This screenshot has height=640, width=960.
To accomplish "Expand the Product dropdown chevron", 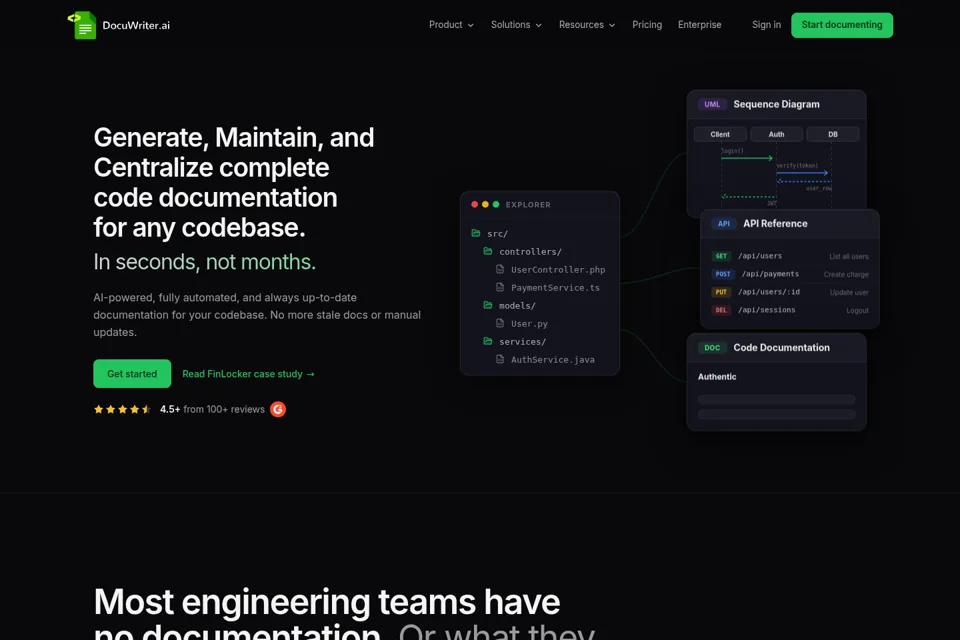I will coord(471,25).
